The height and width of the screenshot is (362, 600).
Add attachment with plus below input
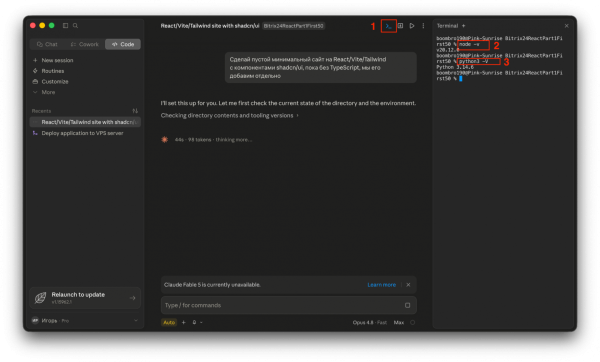click(x=184, y=323)
